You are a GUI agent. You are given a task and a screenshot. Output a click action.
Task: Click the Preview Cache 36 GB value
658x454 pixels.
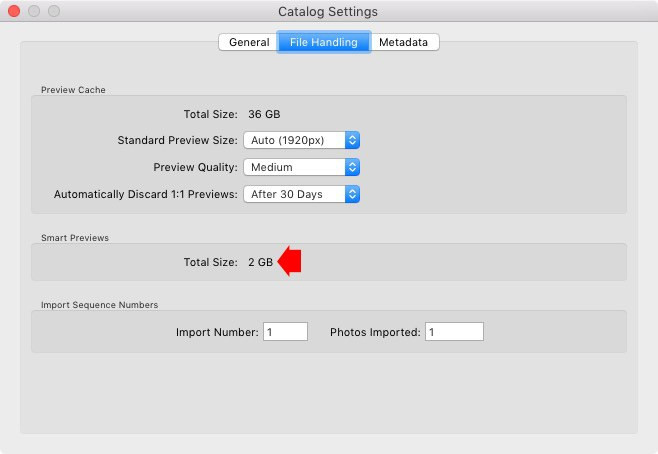click(264, 114)
